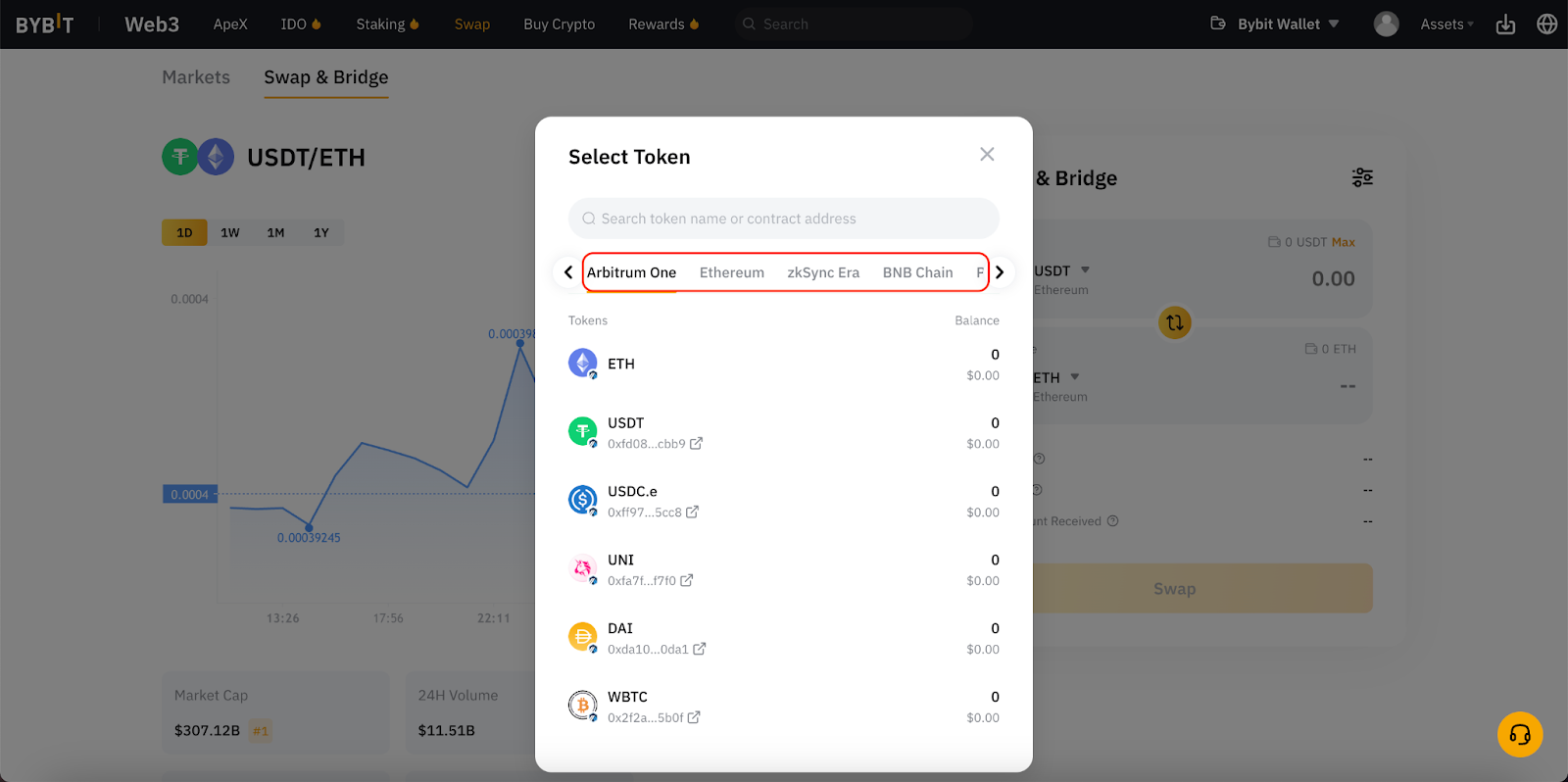Open swap settings sliders icon
The width and height of the screenshot is (1568, 782).
point(1362,177)
